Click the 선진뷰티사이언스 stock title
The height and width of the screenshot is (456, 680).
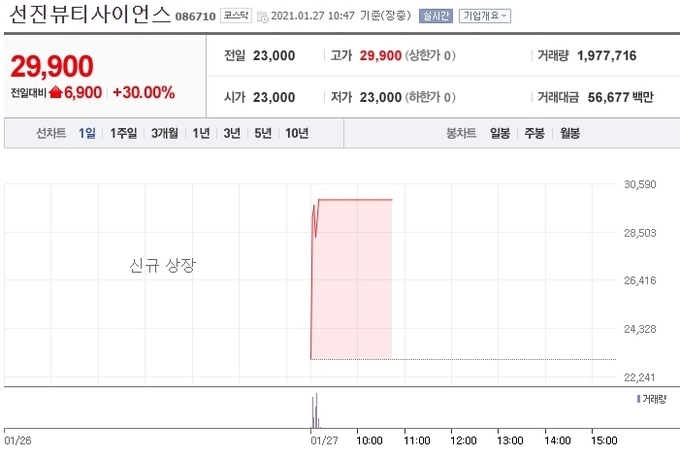tap(90, 14)
